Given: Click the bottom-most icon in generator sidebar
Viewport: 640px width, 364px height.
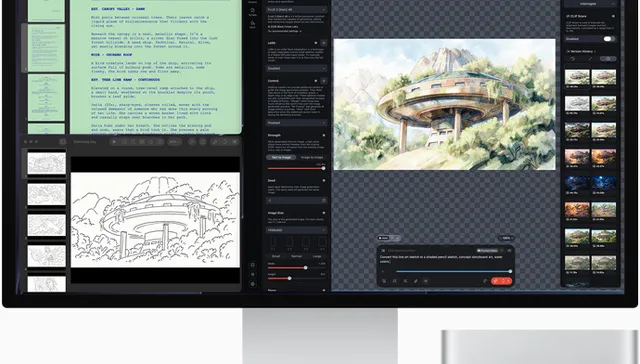Looking at the screenshot, I should 253,284.
